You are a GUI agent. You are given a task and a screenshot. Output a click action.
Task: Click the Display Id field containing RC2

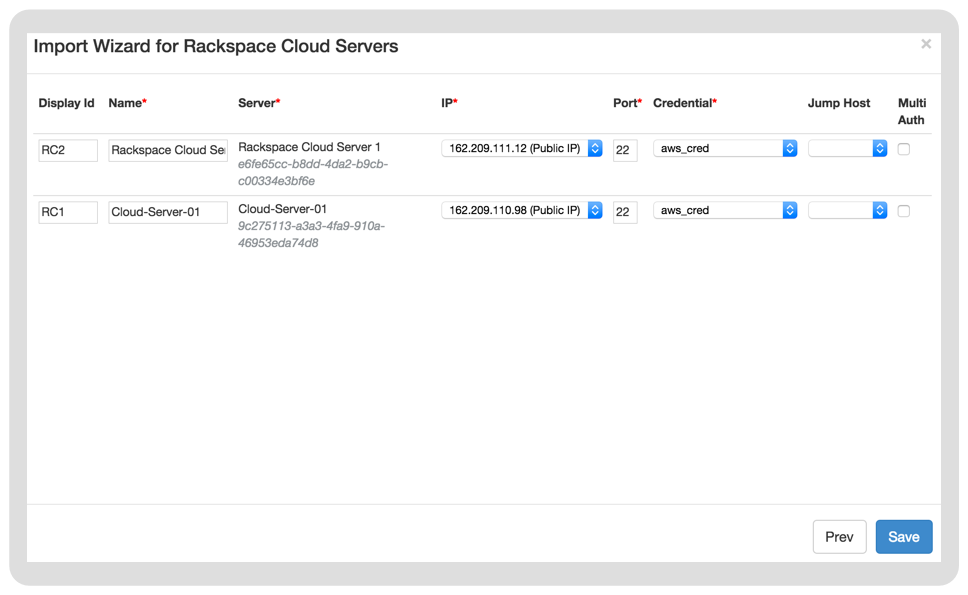coord(68,150)
